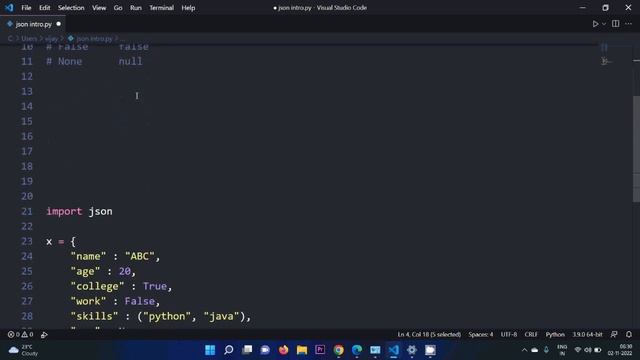Open notifications bell in status bar
The width and height of the screenshot is (640, 360).
629,334
